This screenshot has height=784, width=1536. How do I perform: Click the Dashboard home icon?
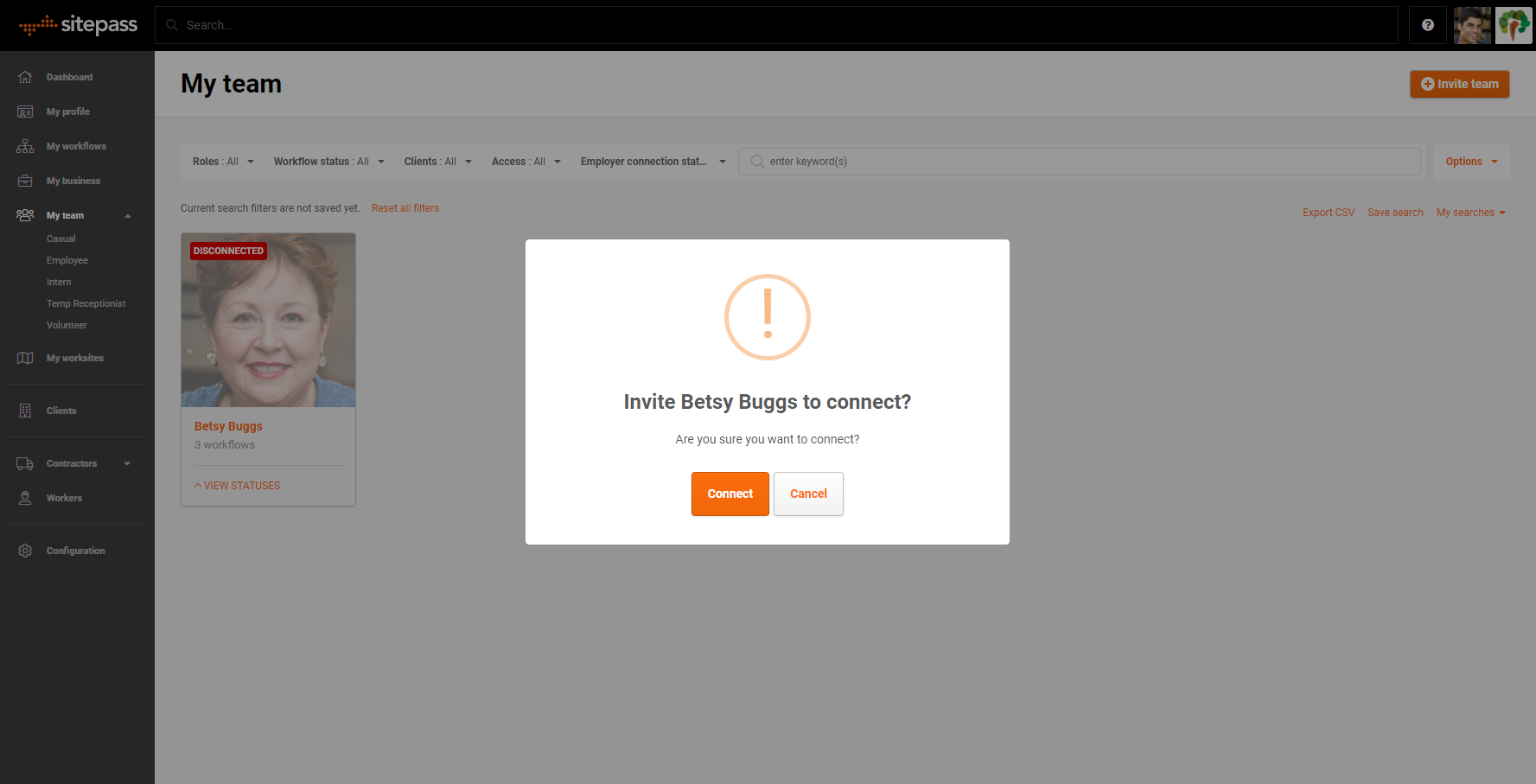coord(25,77)
